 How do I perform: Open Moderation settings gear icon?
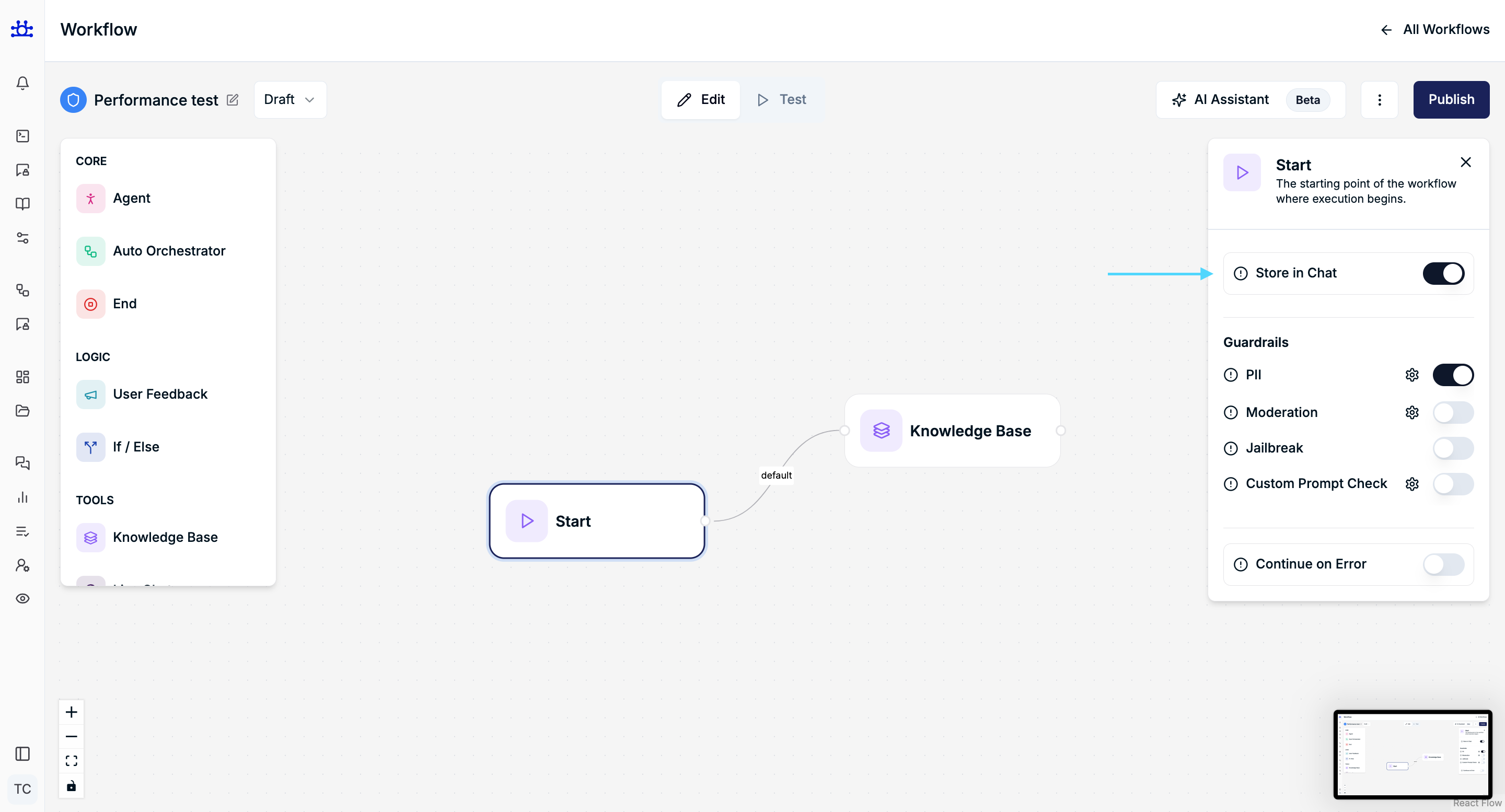click(x=1411, y=412)
